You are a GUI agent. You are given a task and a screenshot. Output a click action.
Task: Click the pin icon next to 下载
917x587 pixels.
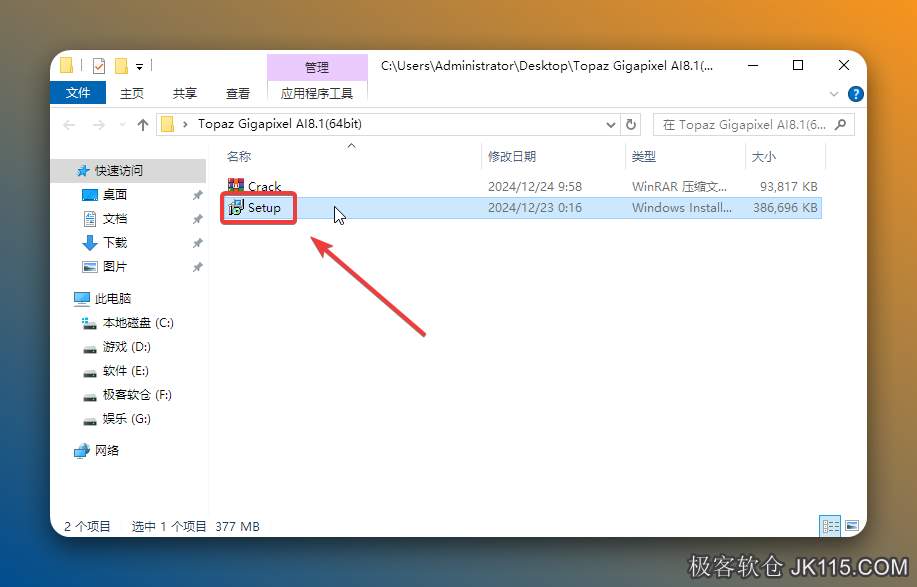(198, 243)
